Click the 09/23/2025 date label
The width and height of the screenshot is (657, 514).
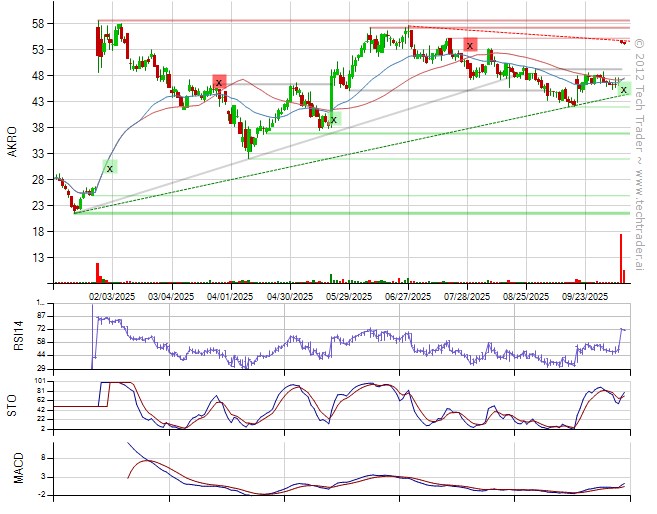click(586, 296)
